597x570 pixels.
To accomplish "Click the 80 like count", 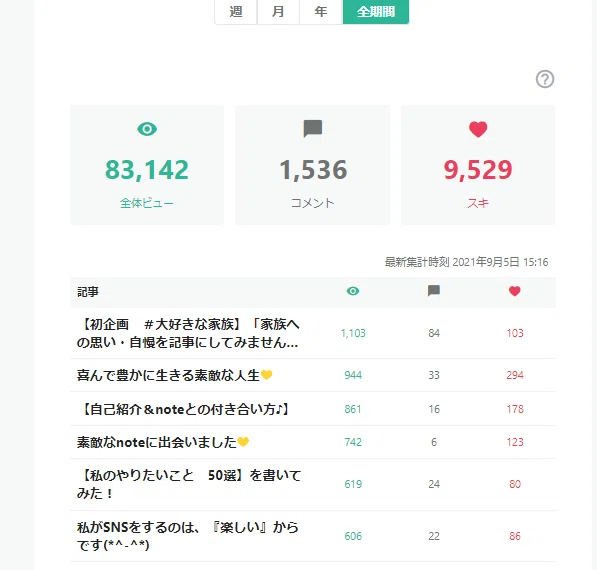I will pyautogui.click(x=515, y=484).
